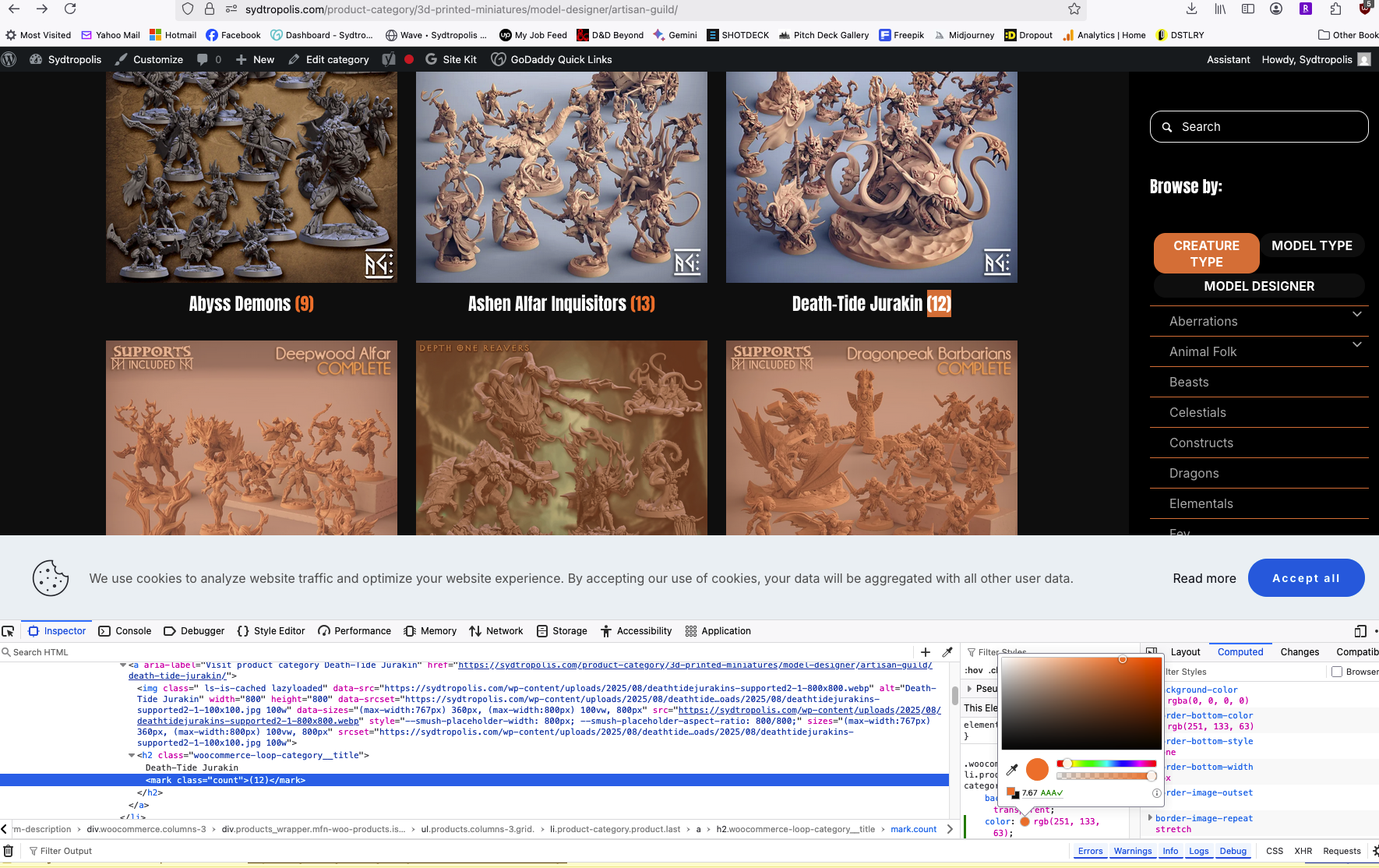
Task: Open the Layout tab in sidebar
Action: click(x=1185, y=652)
